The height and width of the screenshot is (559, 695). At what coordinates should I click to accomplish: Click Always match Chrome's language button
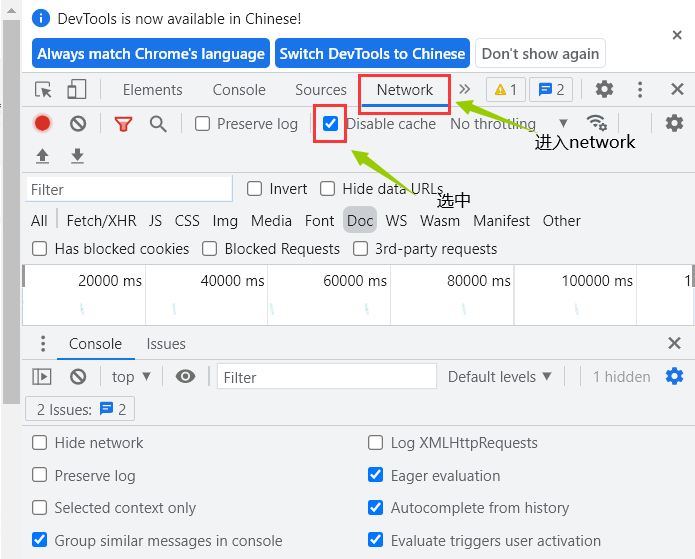click(151, 53)
